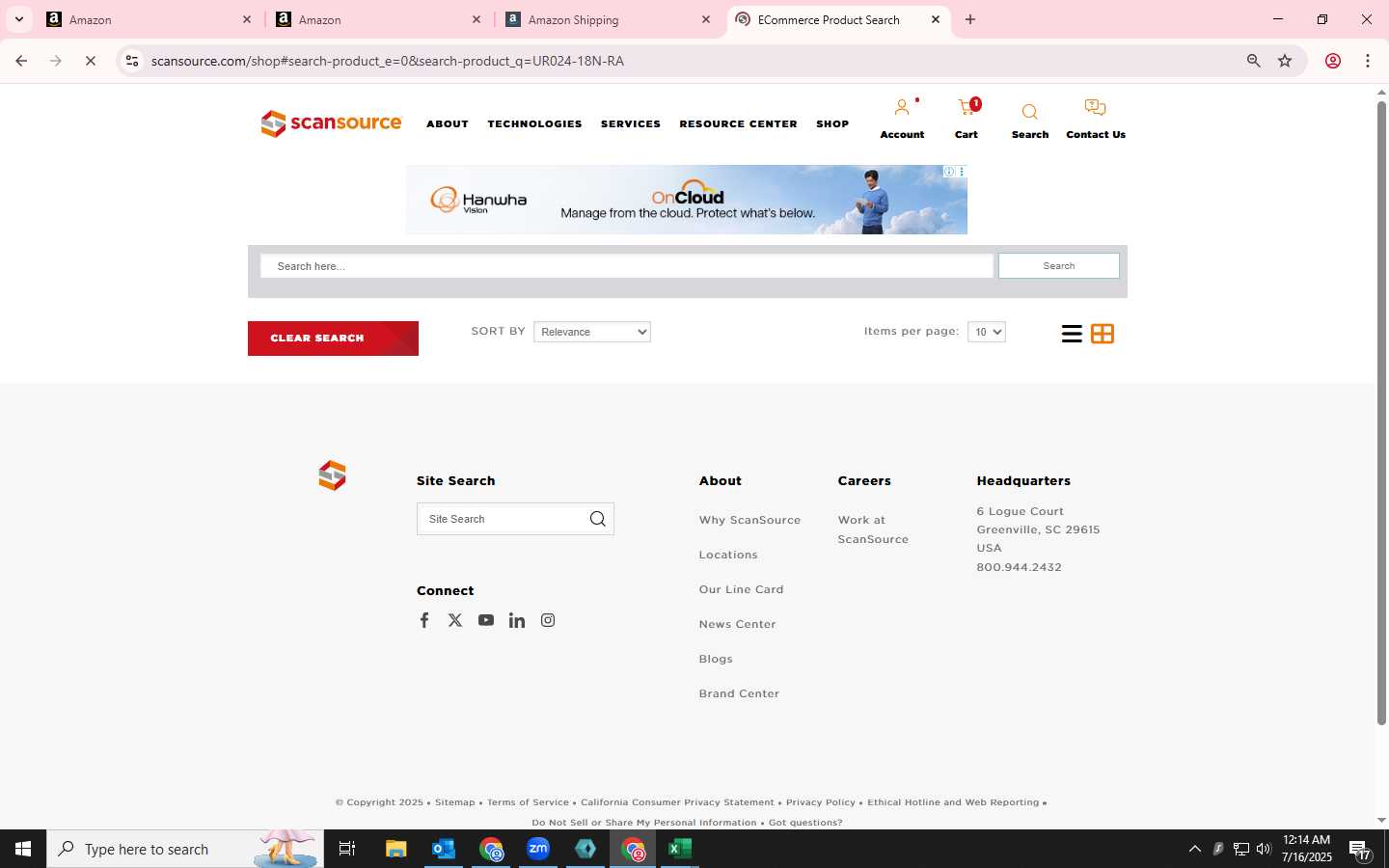Screen dimensions: 1389x868
Task: Click the header Search magnifier icon
Action: pos(1029,112)
